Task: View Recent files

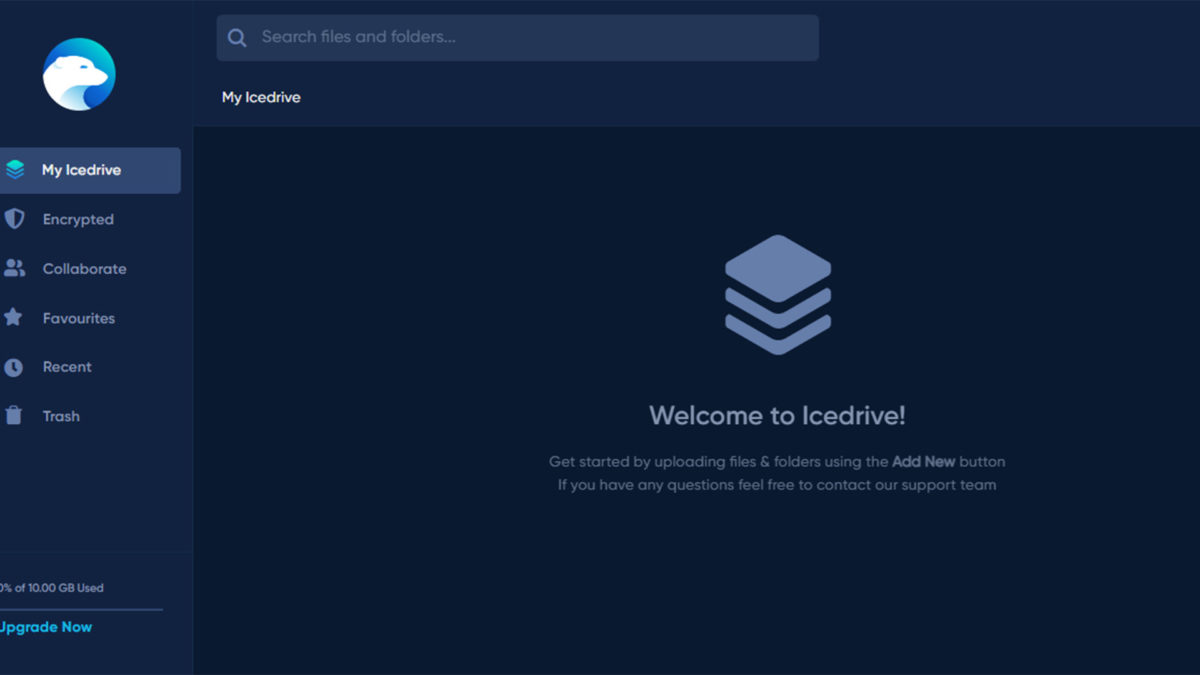Action: (x=67, y=367)
